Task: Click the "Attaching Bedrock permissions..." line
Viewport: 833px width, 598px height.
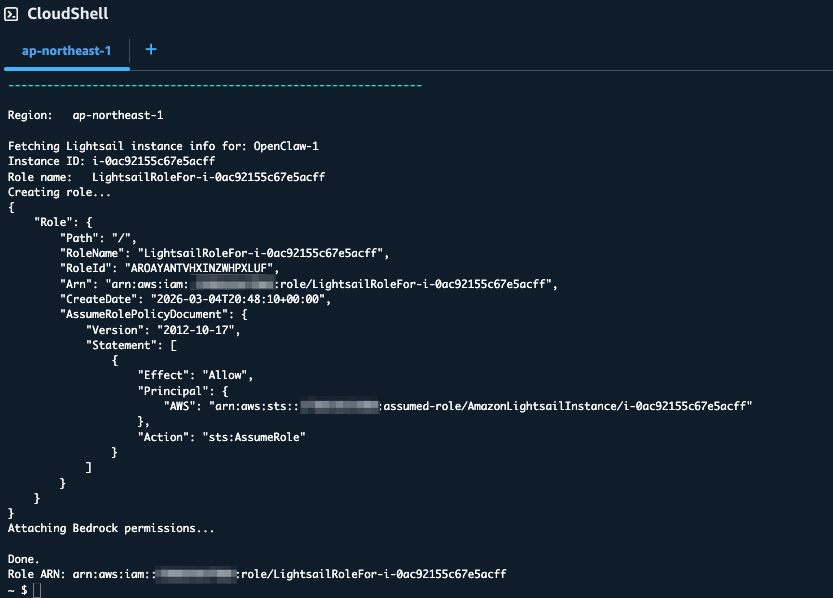Action: (110, 527)
